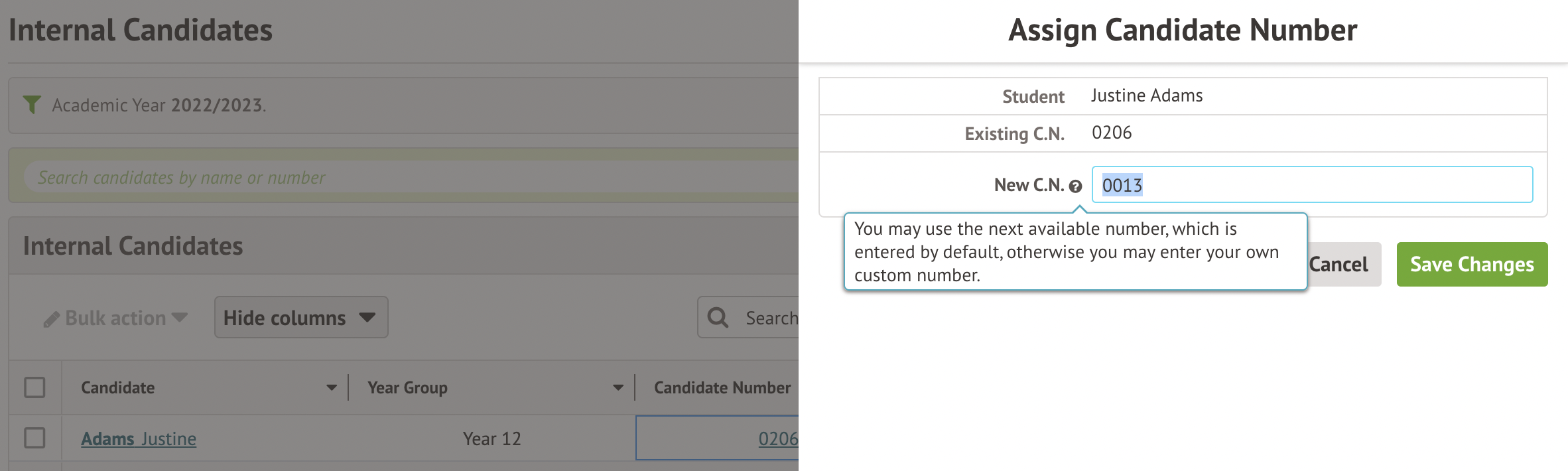Click the Year Group column header label
Image resolution: width=1568 pixels, height=471 pixels.
(407, 387)
